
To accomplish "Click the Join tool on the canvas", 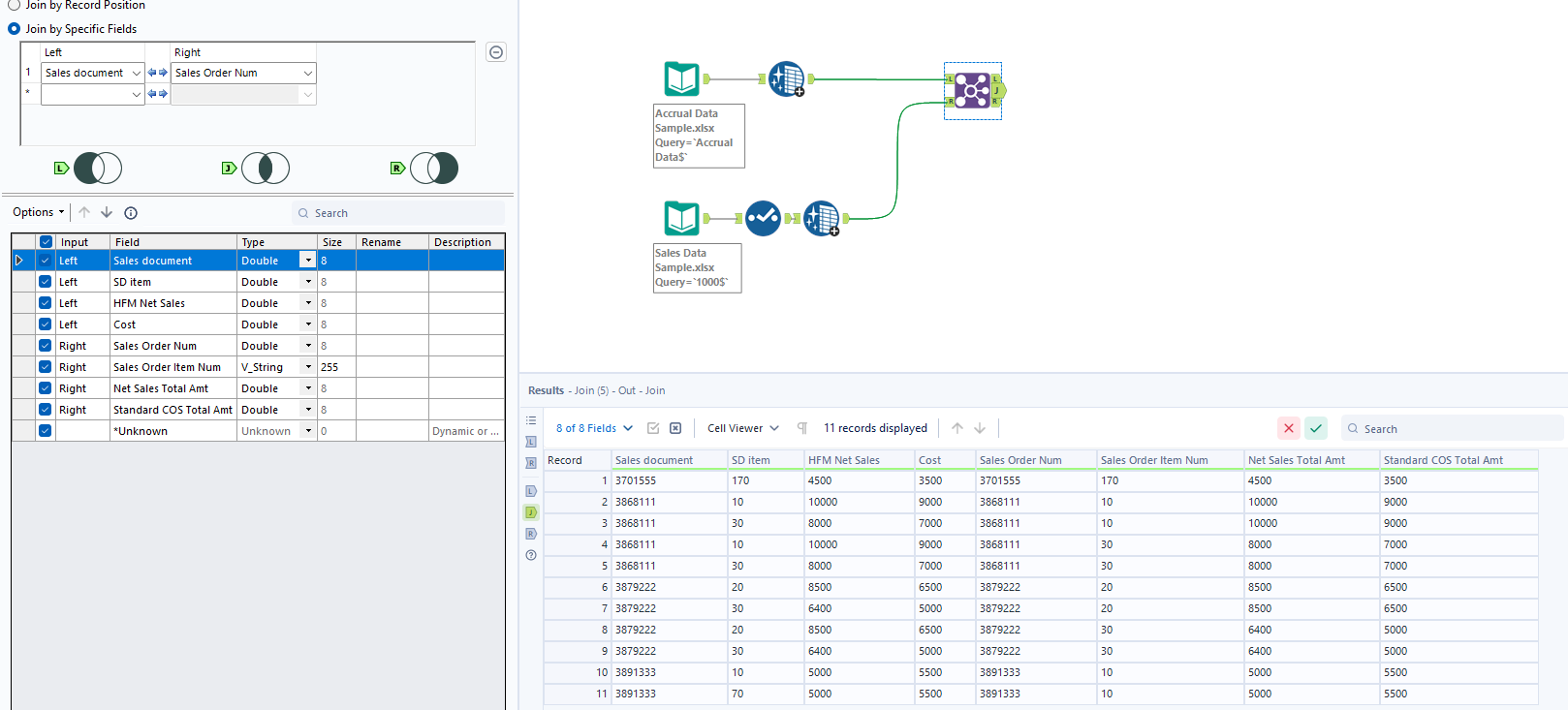I will click(972, 91).
